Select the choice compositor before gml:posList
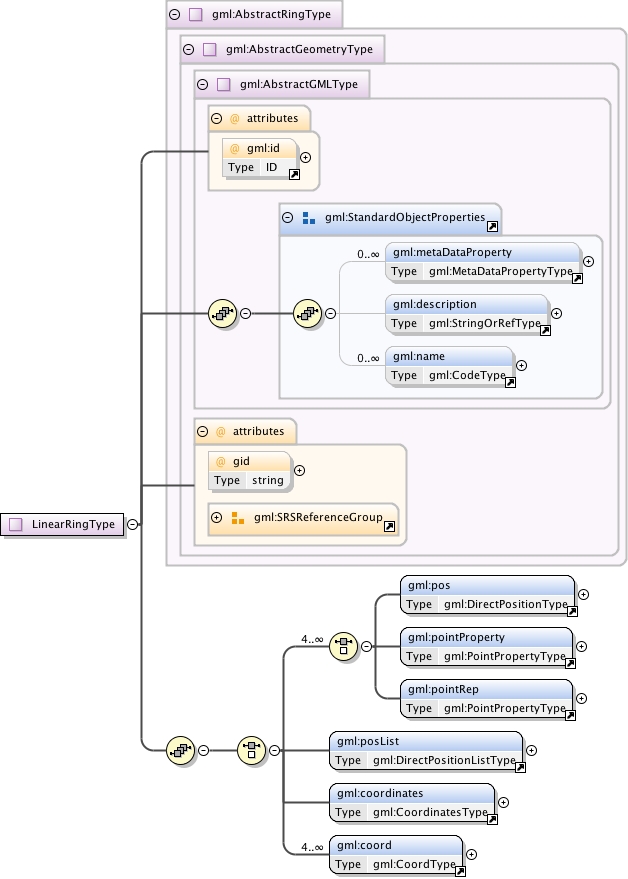 pos(251,750)
